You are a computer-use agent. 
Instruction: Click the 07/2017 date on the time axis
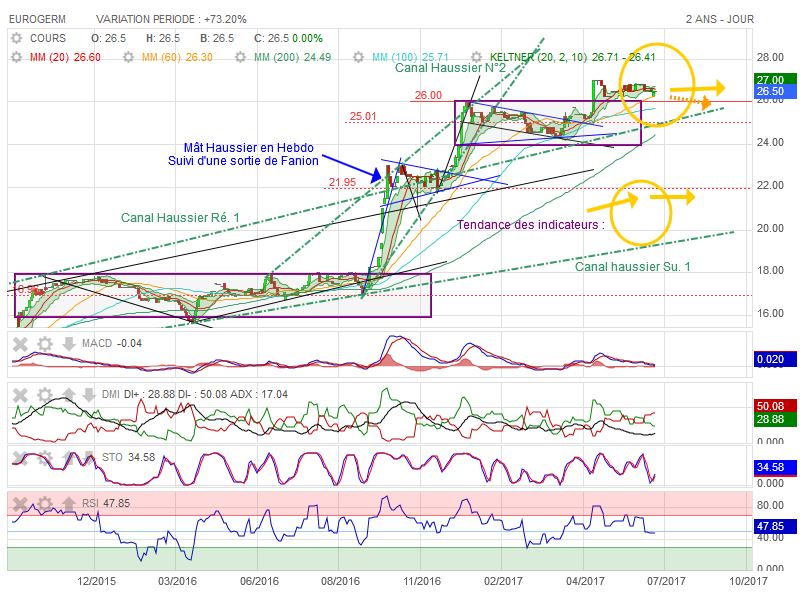coord(666,581)
